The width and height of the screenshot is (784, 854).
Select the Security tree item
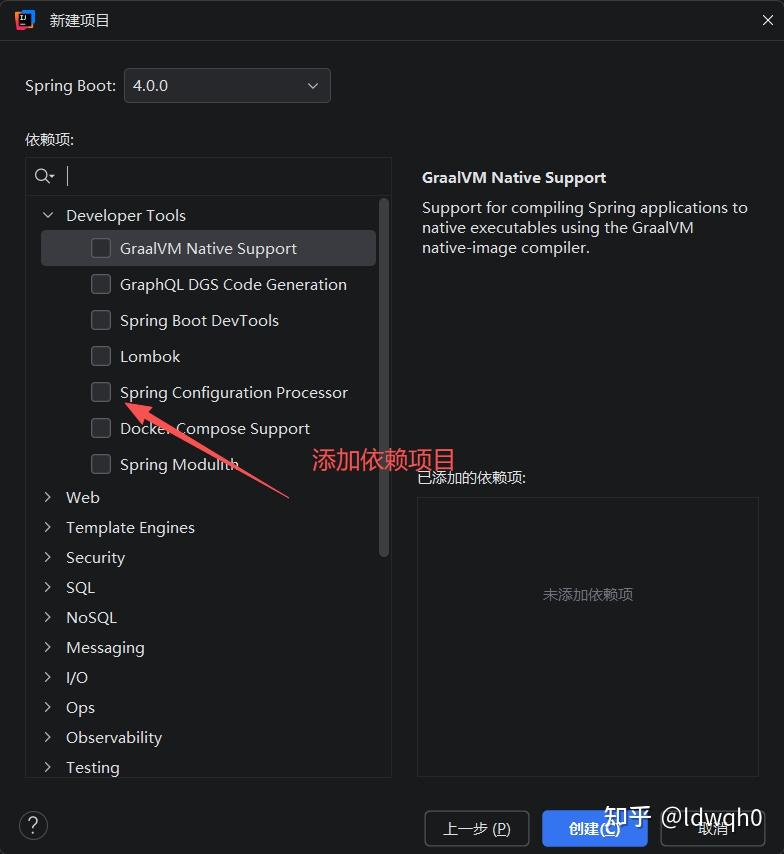tap(95, 557)
